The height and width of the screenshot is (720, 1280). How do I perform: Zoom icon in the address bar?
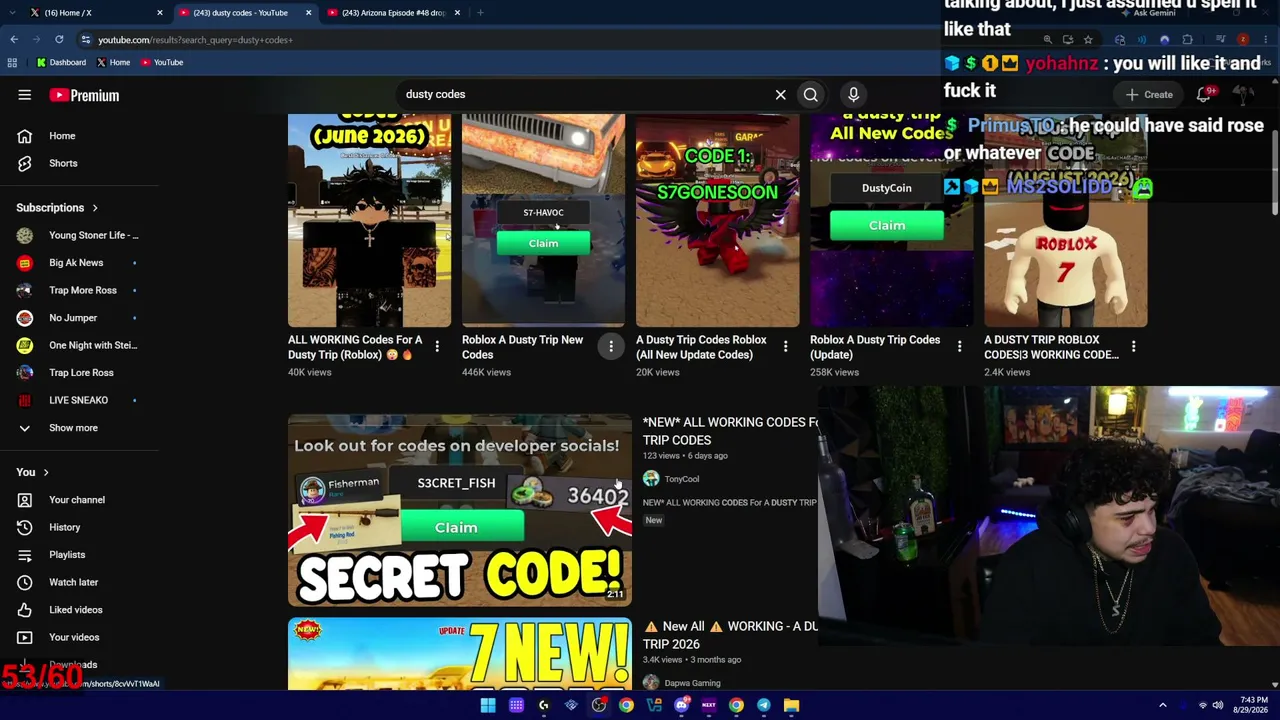click(1047, 40)
